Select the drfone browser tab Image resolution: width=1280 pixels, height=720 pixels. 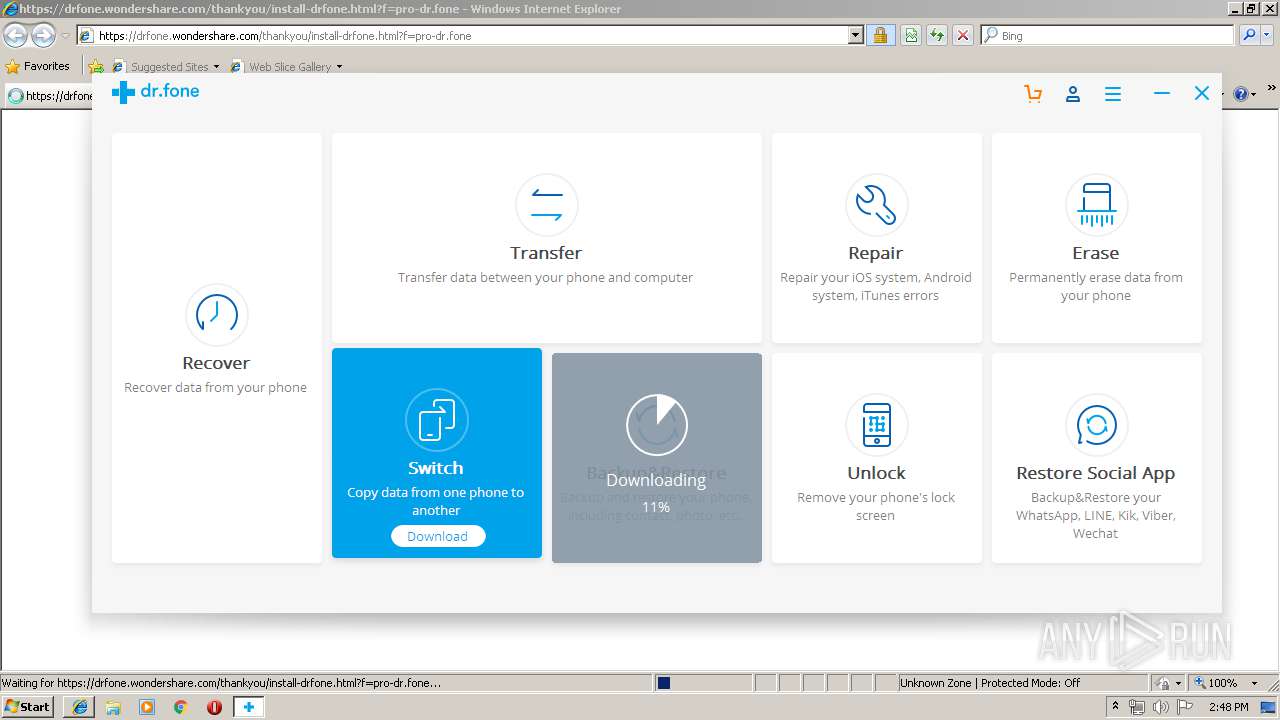tap(50, 96)
